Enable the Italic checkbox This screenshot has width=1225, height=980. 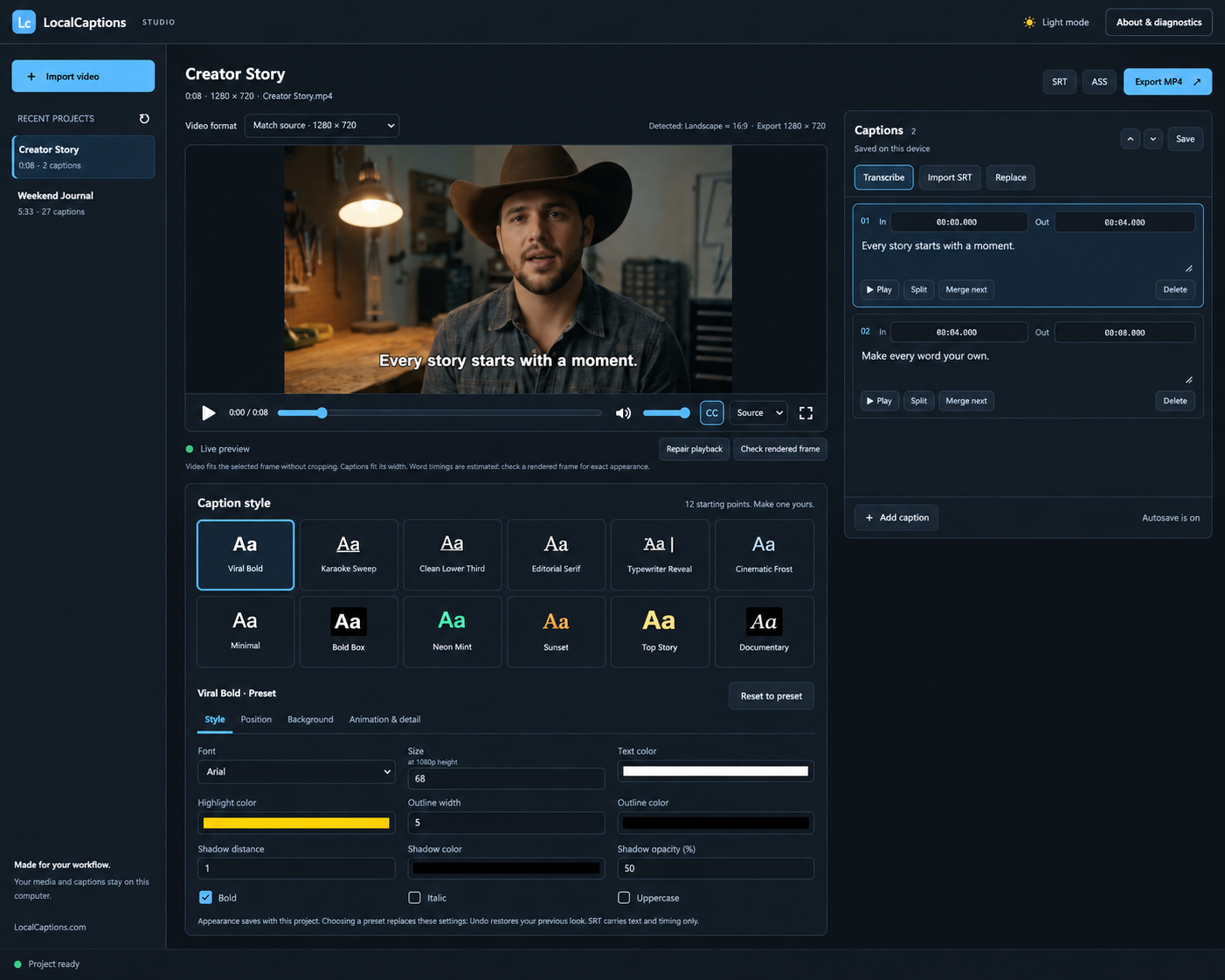414,897
